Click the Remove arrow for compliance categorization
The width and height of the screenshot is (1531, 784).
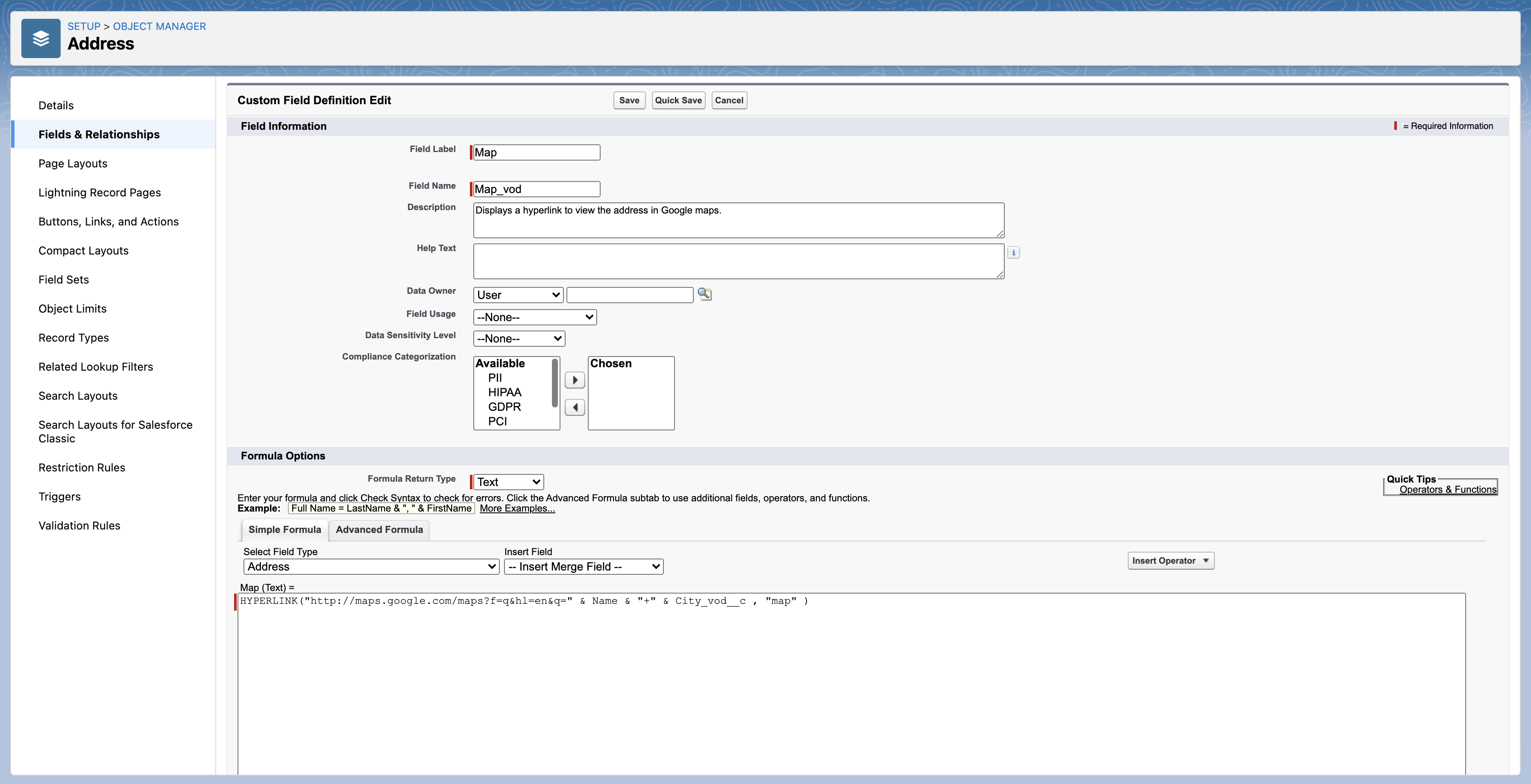coord(574,407)
